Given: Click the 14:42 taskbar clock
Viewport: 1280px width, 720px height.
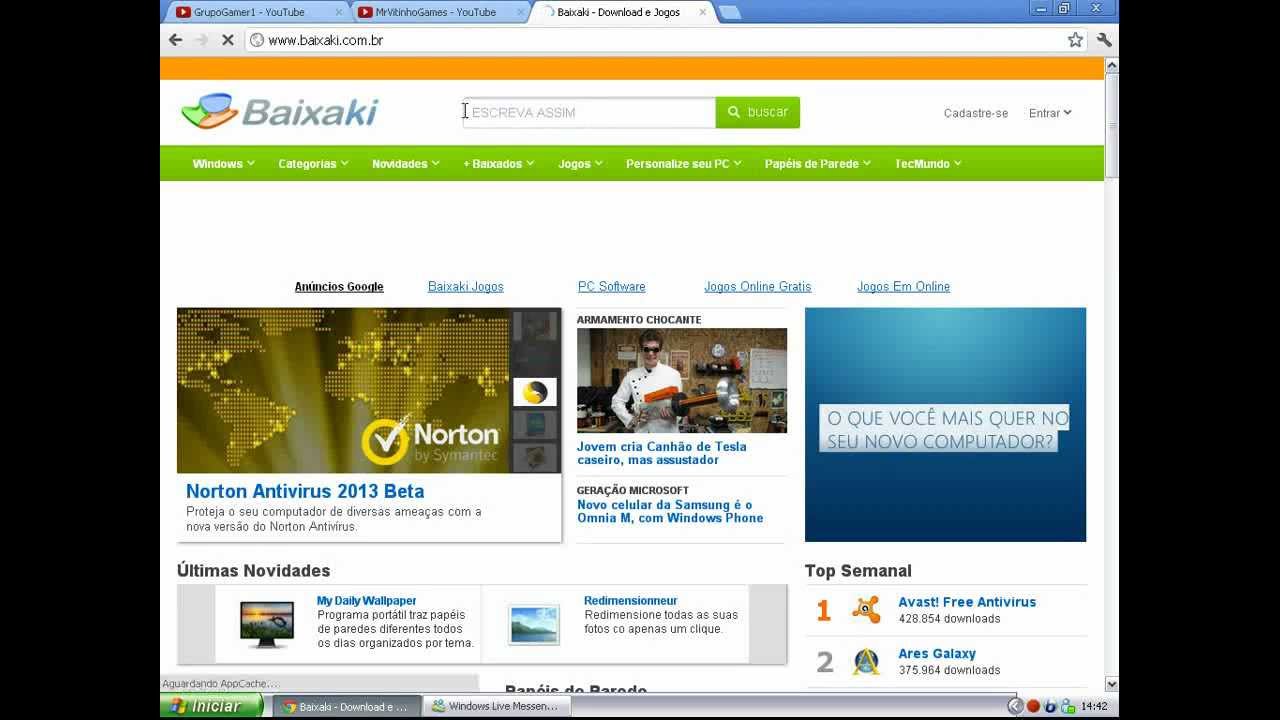Looking at the screenshot, I should [1094, 706].
